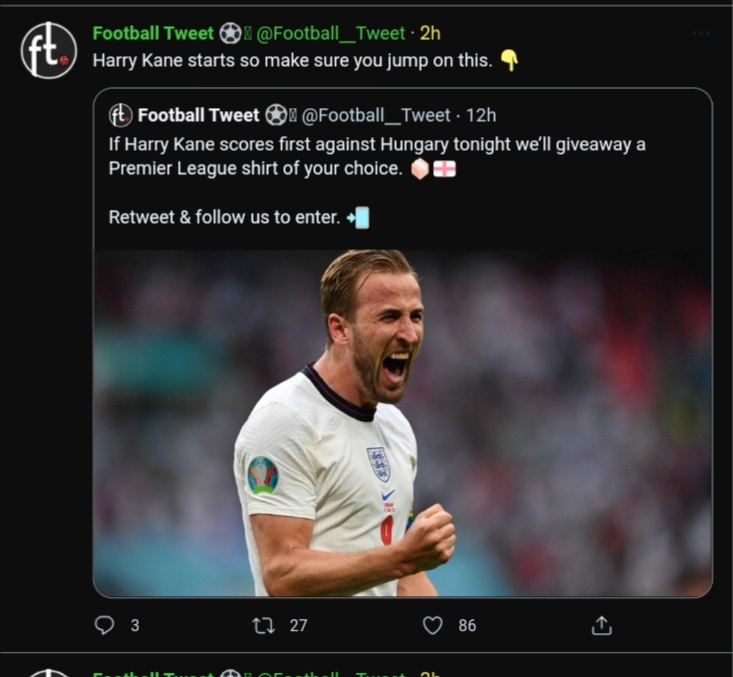This screenshot has height=677, width=733.
Task: Click the 27 retweet count
Action: point(298,625)
